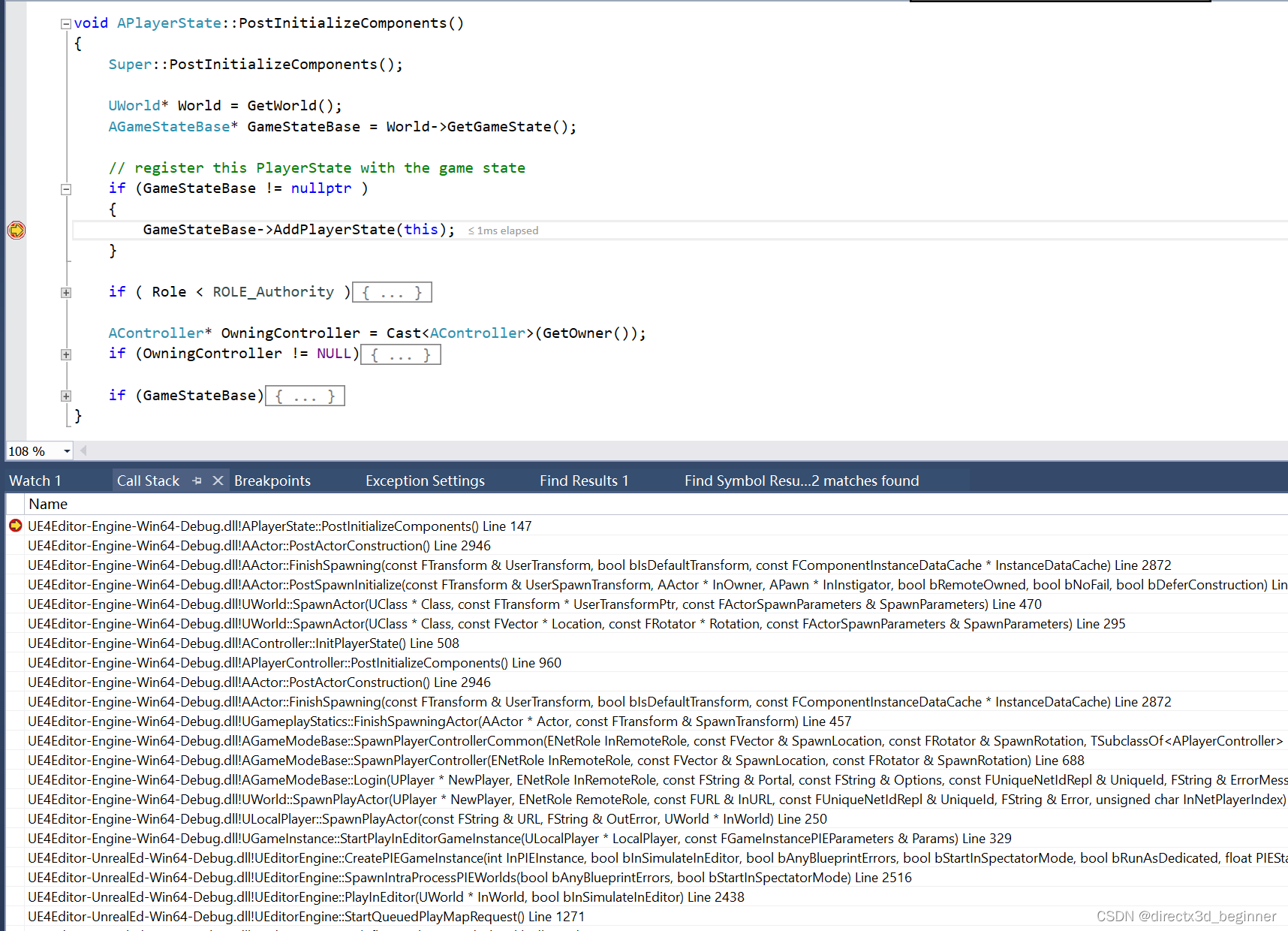Click the '≤ 1ms elapsed' perf tip
The image size is (1288, 931).
tap(503, 230)
